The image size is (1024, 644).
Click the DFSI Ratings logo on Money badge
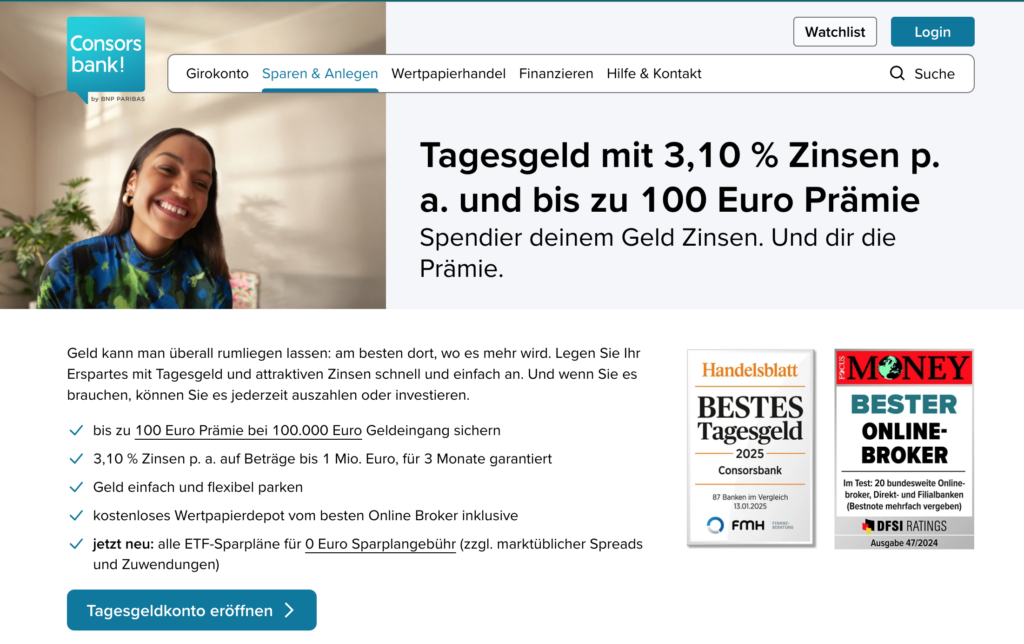(x=904, y=525)
